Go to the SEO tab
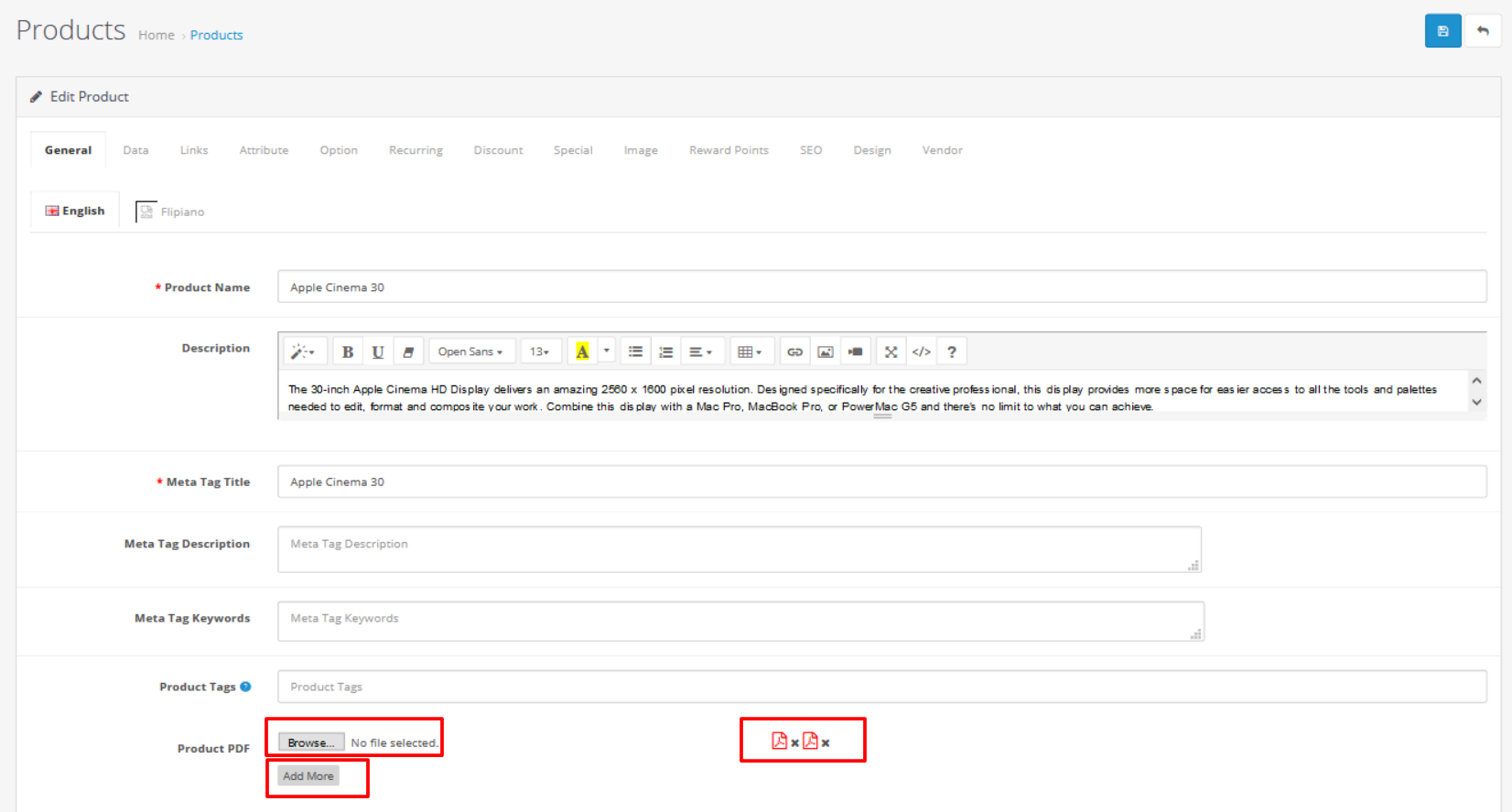The height and width of the screenshot is (812, 1512). point(811,150)
